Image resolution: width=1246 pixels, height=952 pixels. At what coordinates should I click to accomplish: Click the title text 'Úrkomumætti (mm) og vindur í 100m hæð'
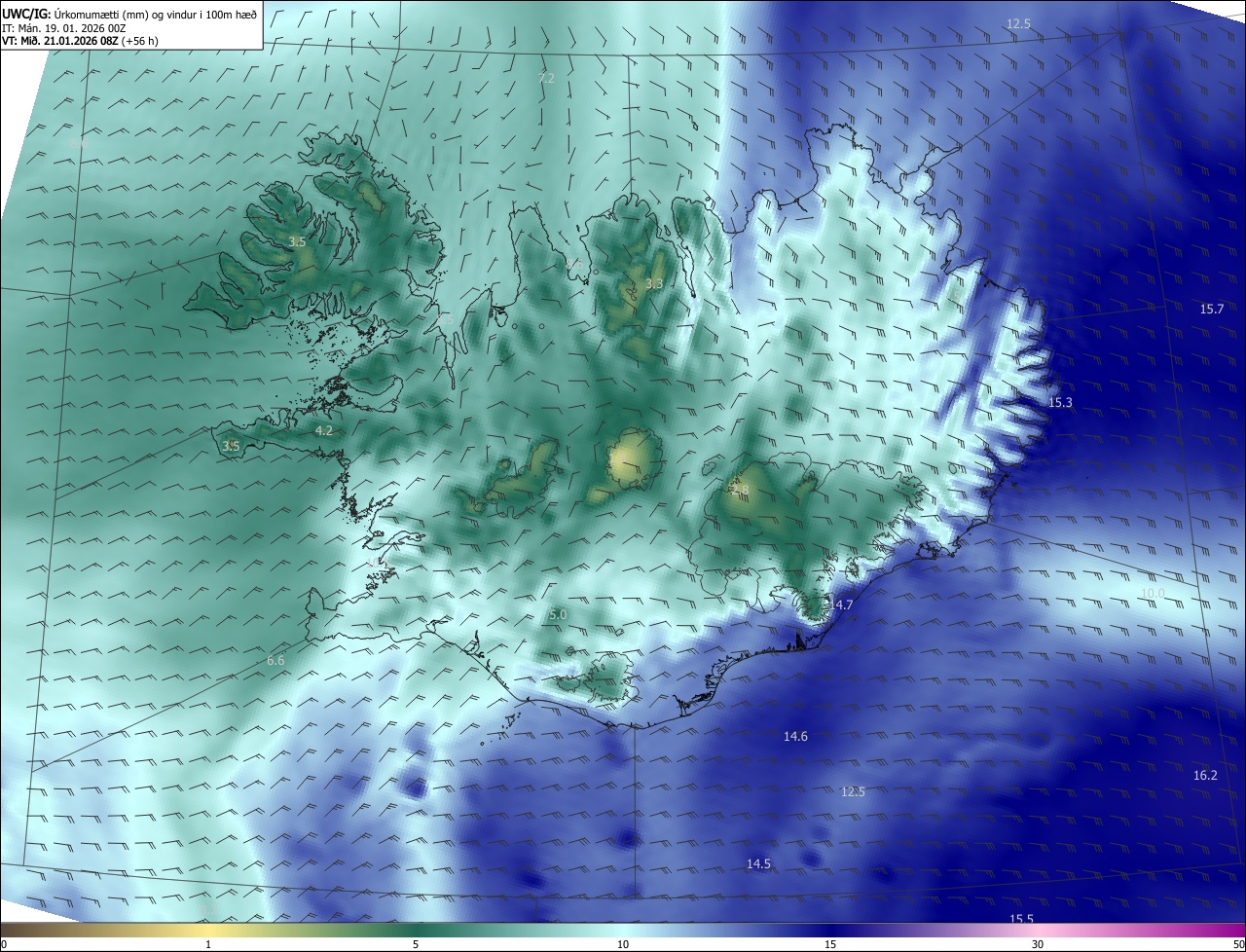pyautogui.click(x=155, y=14)
